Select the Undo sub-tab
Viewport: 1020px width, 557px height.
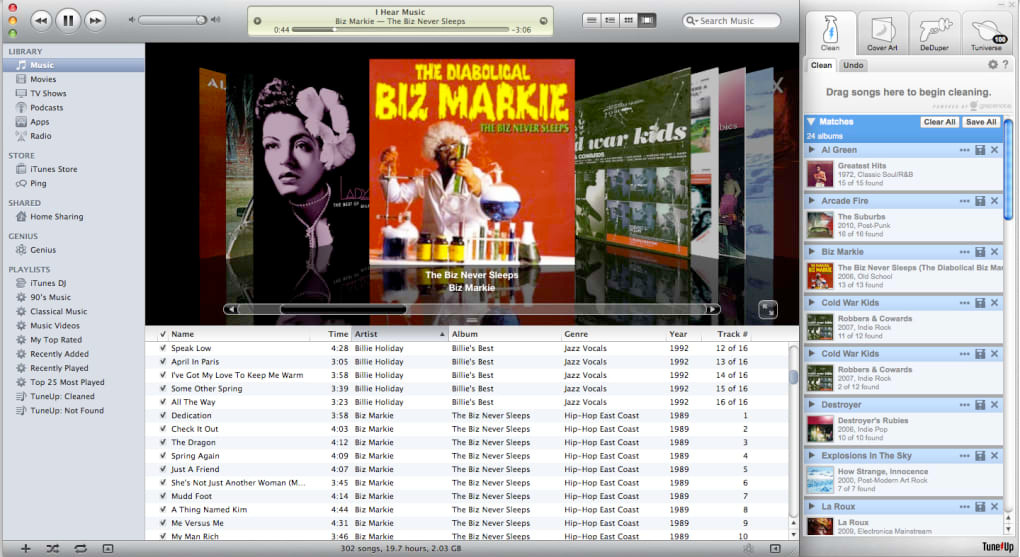[853, 65]
